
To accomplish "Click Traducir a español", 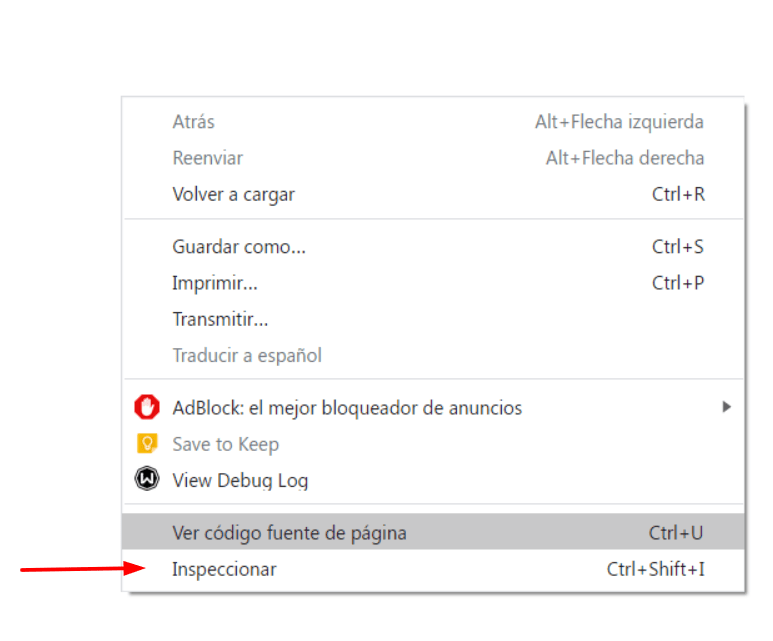I will [x=433, y=356].
